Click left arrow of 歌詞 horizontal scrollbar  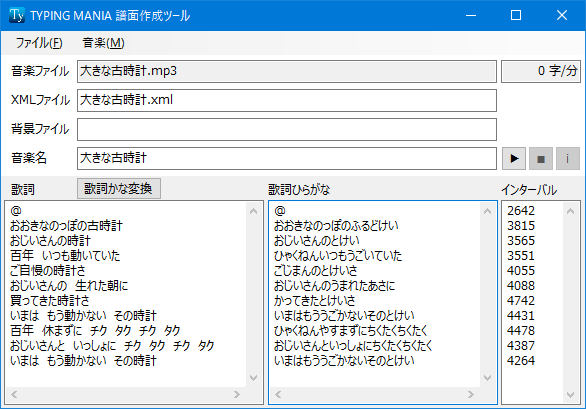(x=14, y=394)
